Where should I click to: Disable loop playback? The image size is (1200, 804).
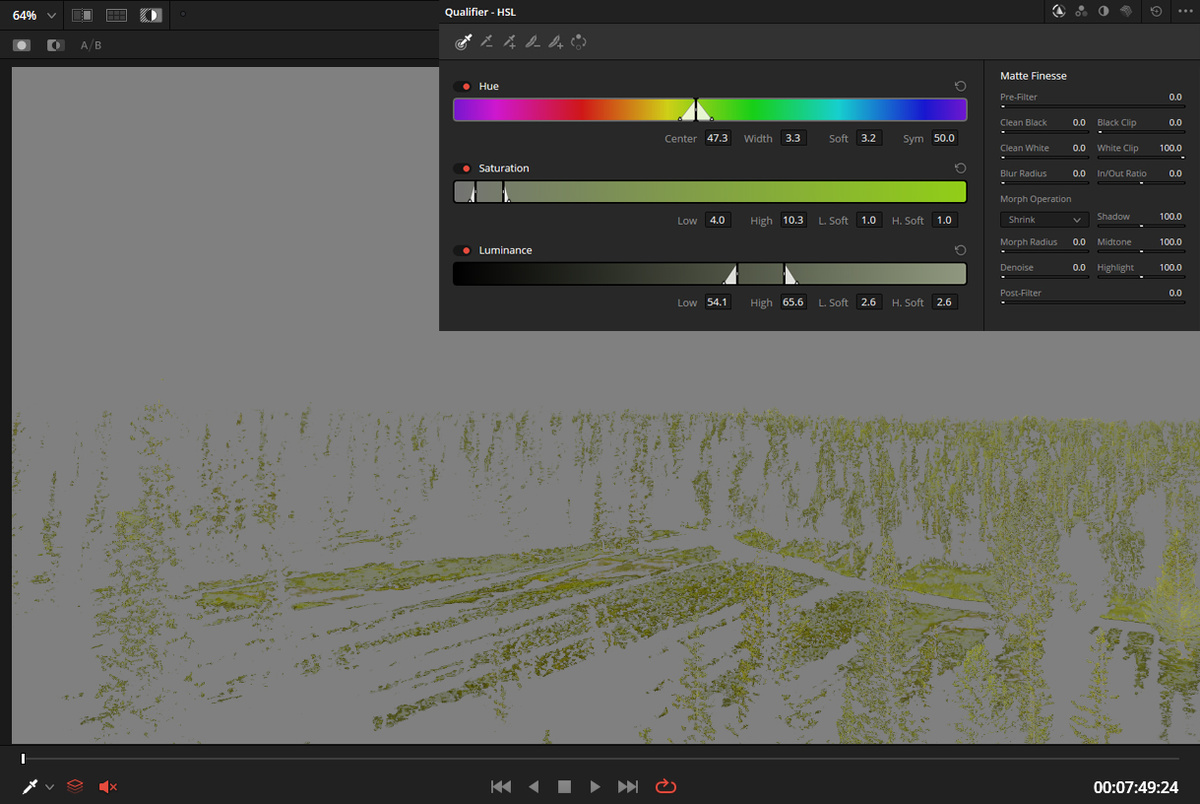point(665,787)
